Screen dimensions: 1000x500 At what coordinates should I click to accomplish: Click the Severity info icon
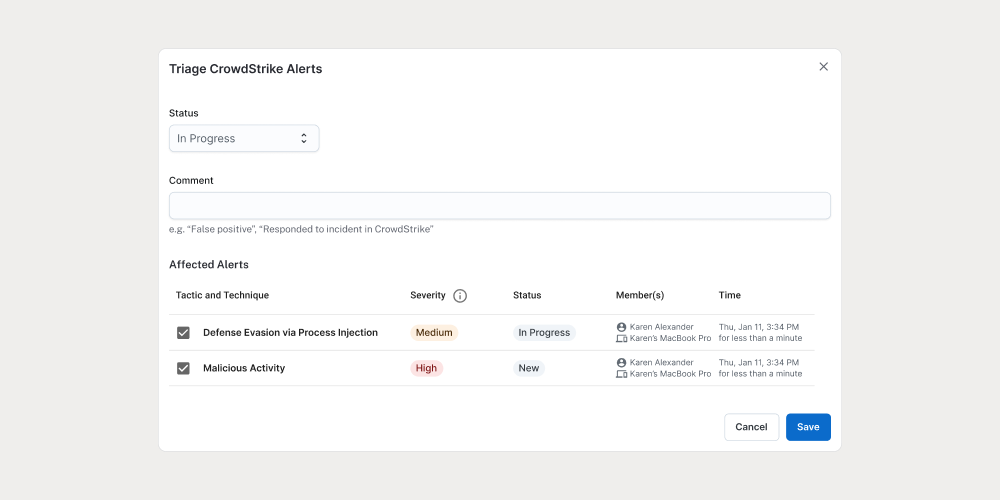[460, 296]
